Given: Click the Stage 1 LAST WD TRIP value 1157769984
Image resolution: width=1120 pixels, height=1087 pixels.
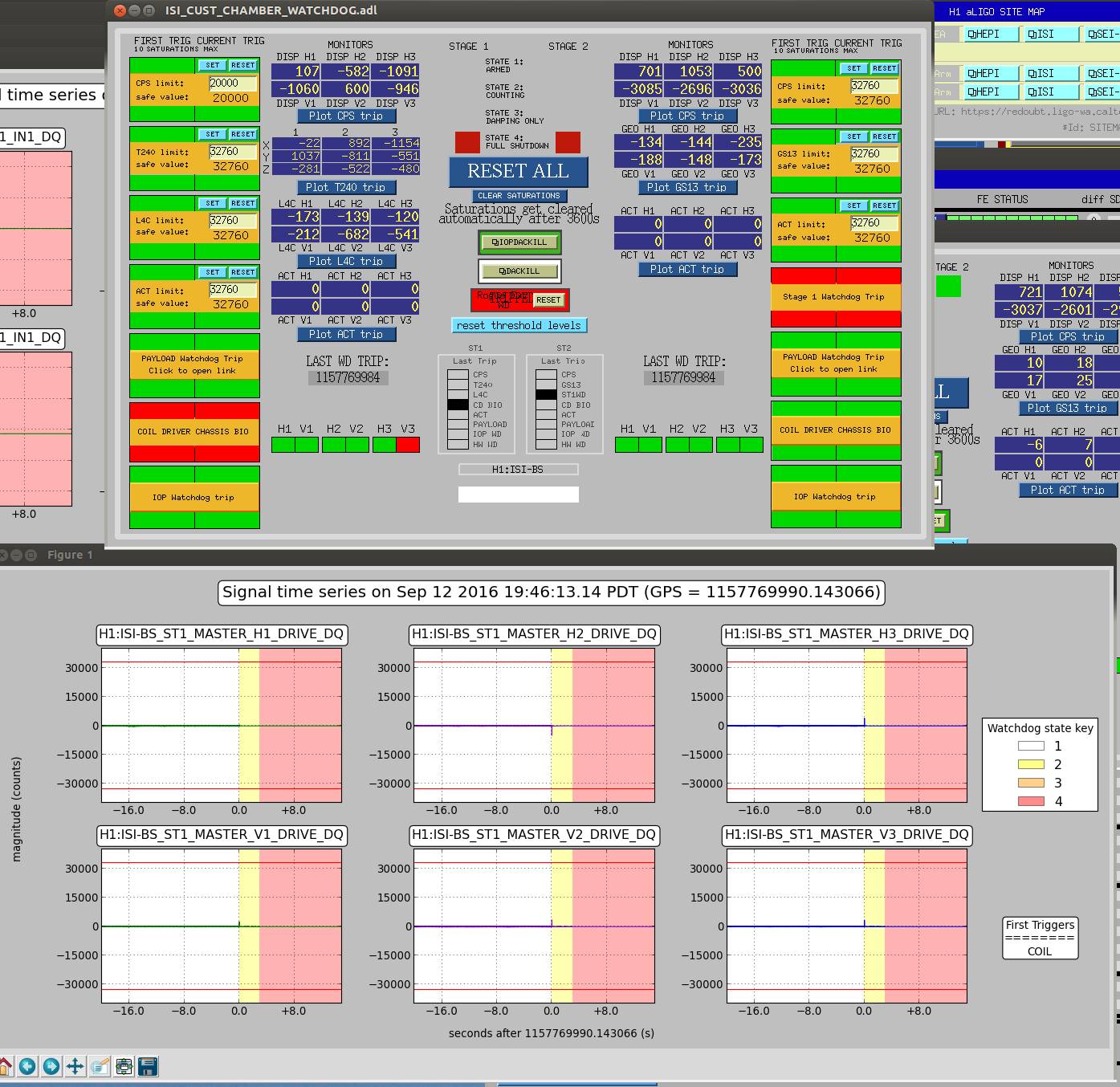Looking at the screenshot, I should pyautogui.click(x=348, y=377).
